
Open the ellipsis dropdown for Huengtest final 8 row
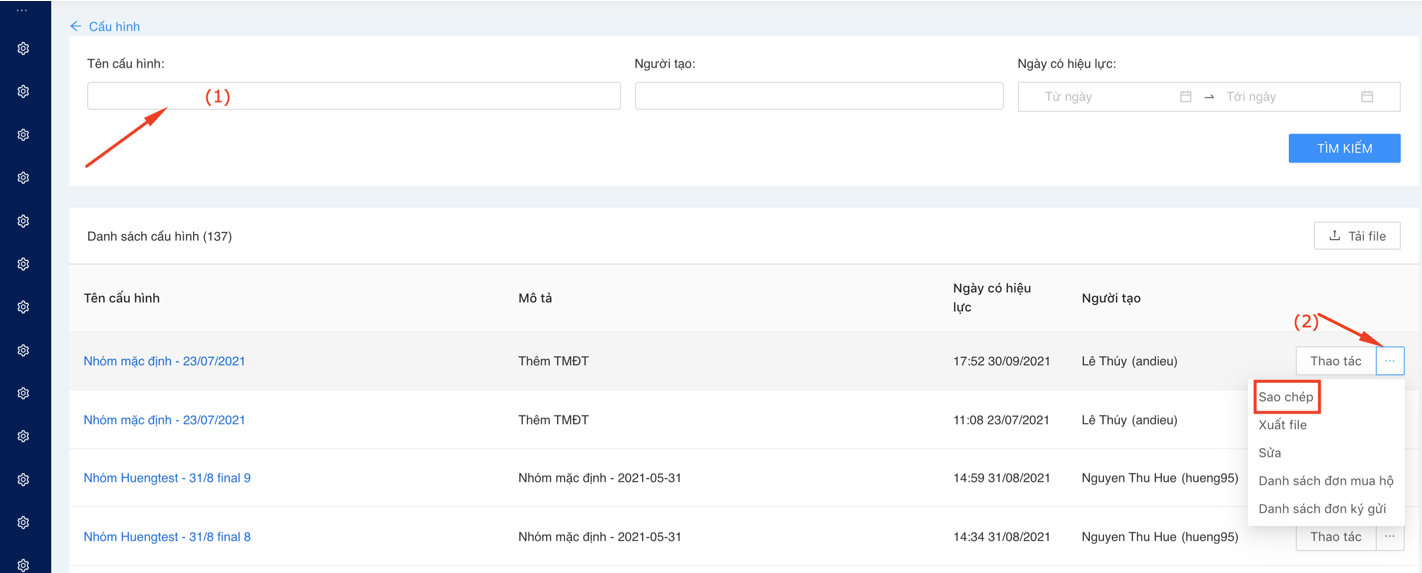coord(1389,537)
